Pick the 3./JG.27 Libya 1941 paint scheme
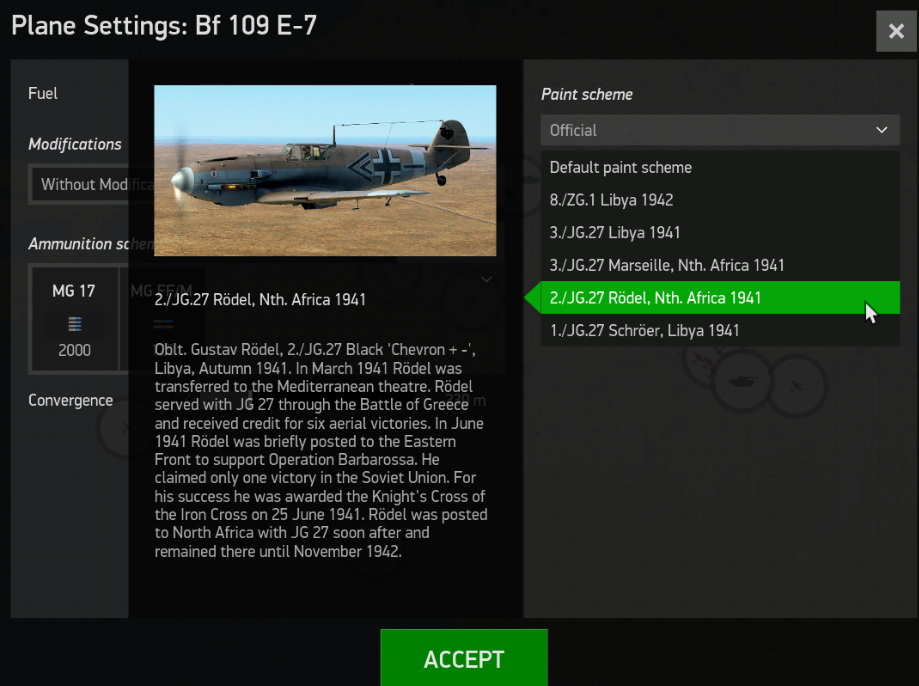The image size is (919, 686). 615,232
